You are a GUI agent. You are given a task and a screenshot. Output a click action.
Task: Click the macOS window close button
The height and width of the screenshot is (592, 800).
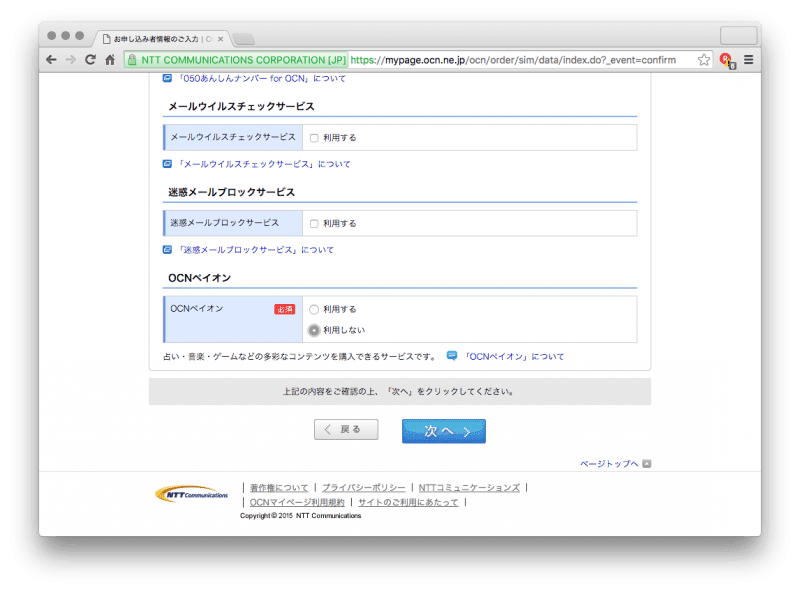[x=52, y=35]
